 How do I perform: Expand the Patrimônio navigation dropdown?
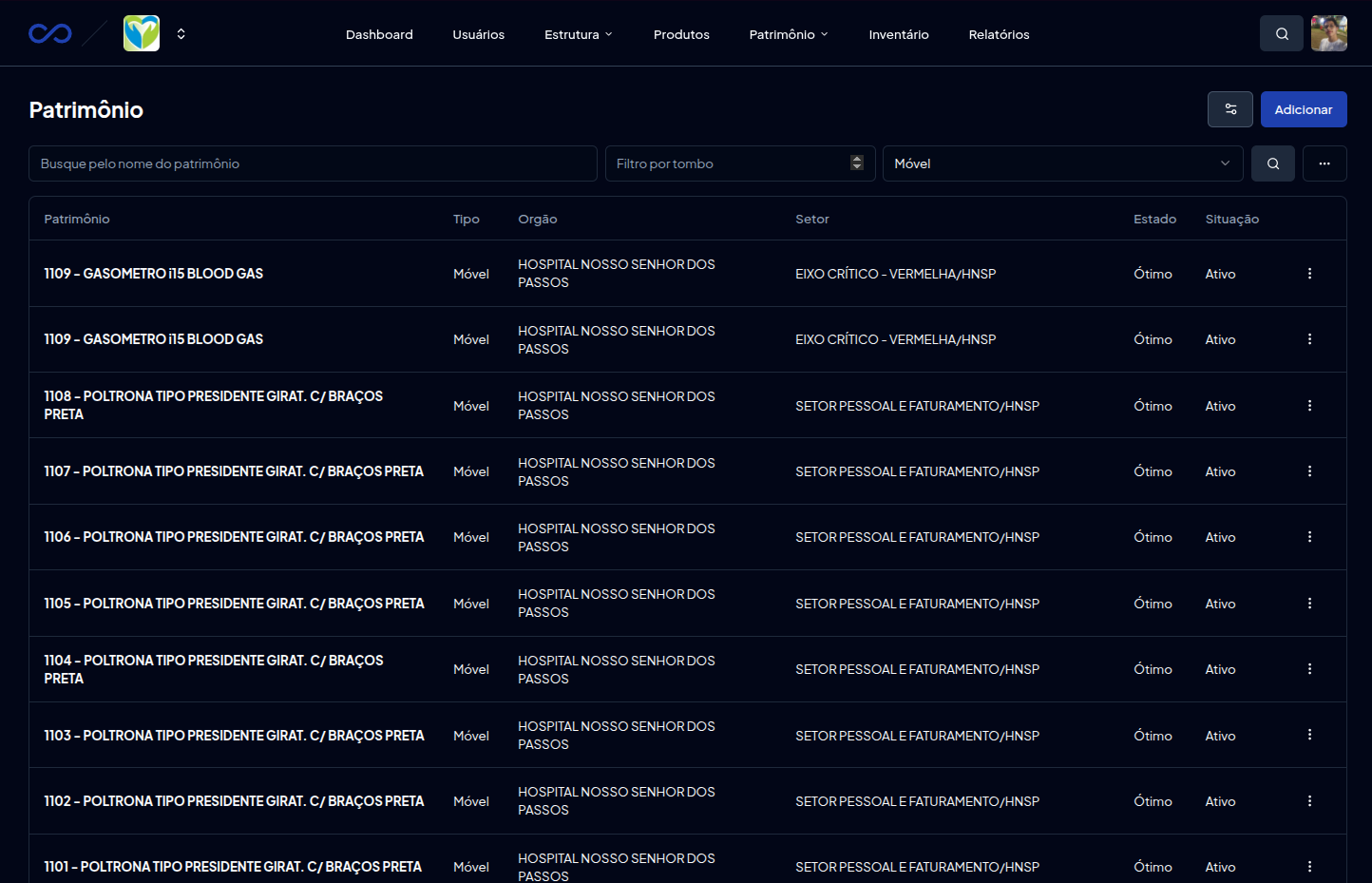(788, 34)
